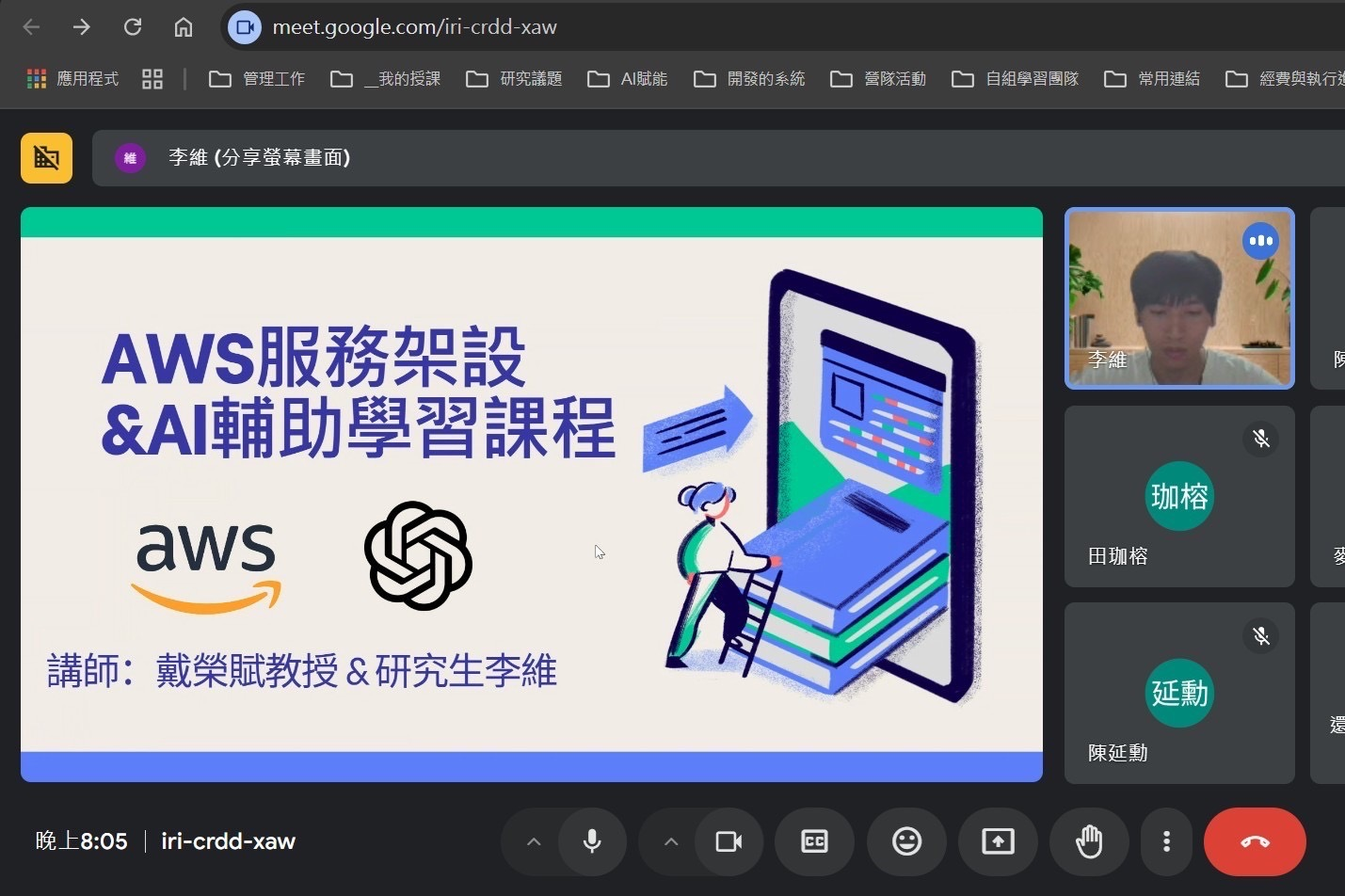The height and width of the screenshot is (896, 1345).
Task: Click the 晚上8:05 time display
Action: tap(82, 841)
